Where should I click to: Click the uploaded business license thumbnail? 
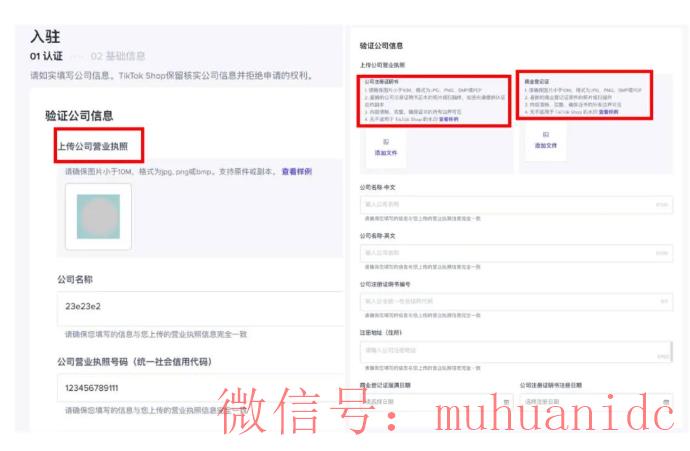point(98,216)
